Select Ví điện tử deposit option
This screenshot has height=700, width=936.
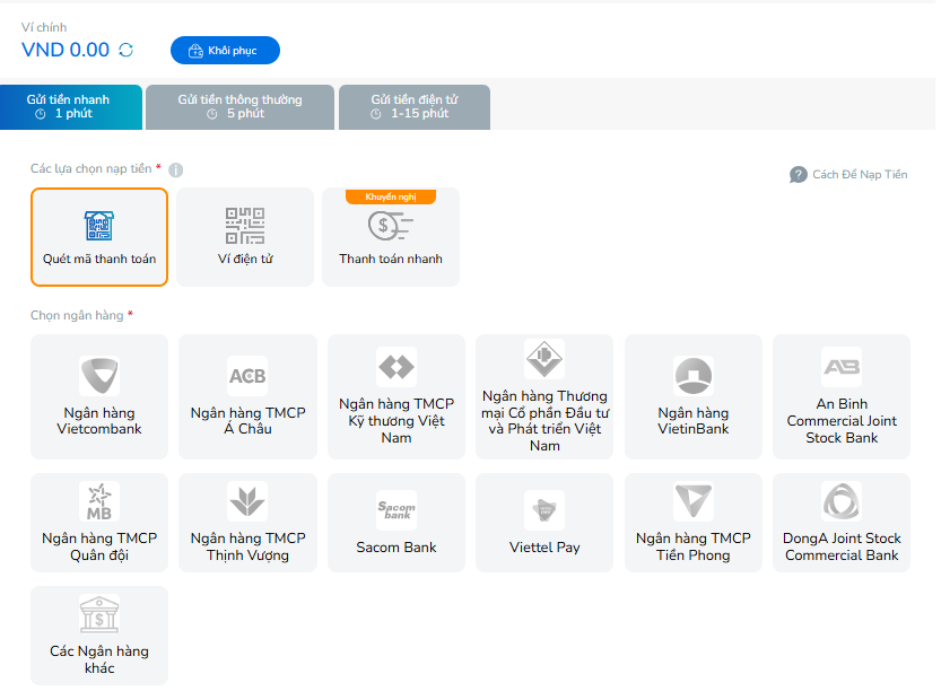click(x=245, y=237)
